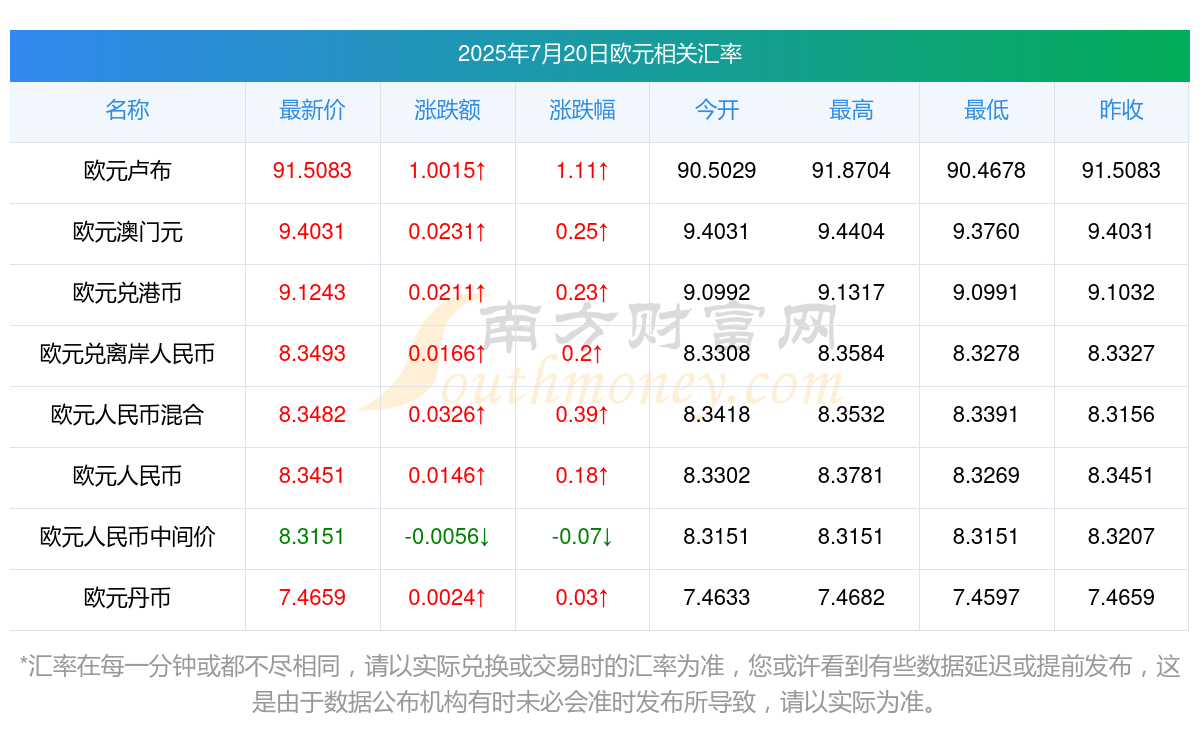Select the 欧元人民币中间价 row name
This screenshot has height=733, width=1200.
[127, 537]
